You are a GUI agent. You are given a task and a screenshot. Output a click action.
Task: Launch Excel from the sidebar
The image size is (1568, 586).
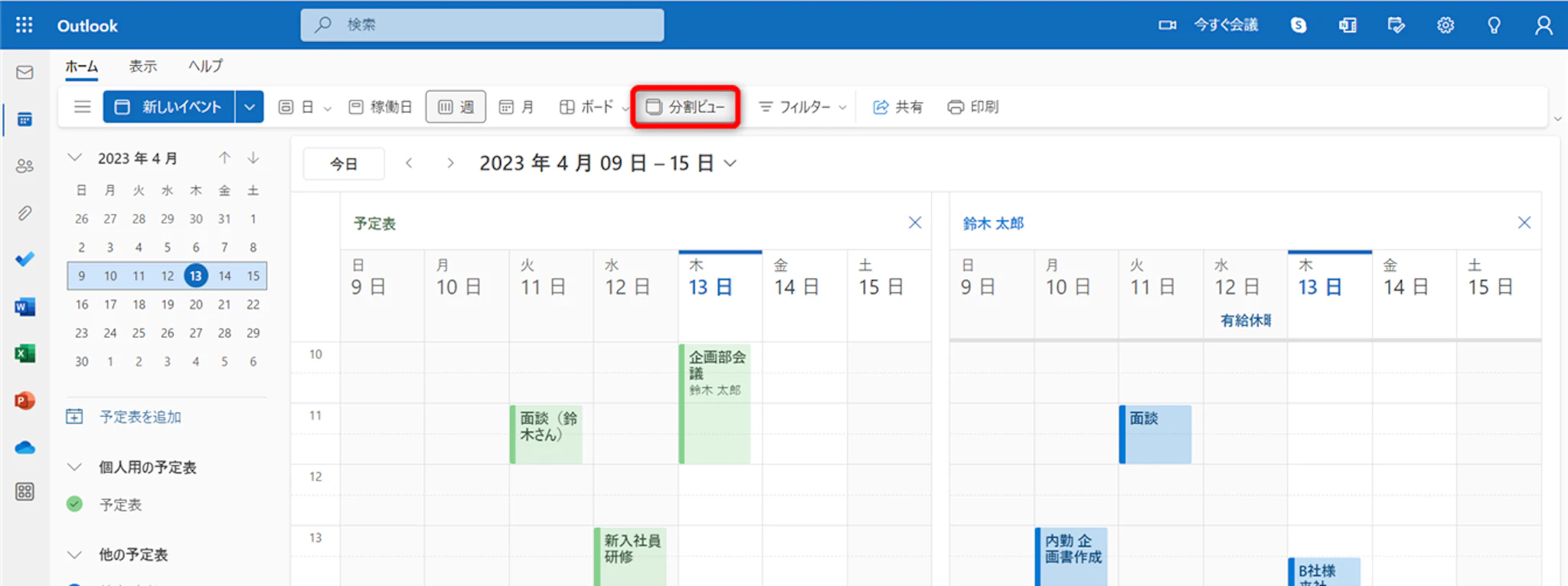click(24, 353)
